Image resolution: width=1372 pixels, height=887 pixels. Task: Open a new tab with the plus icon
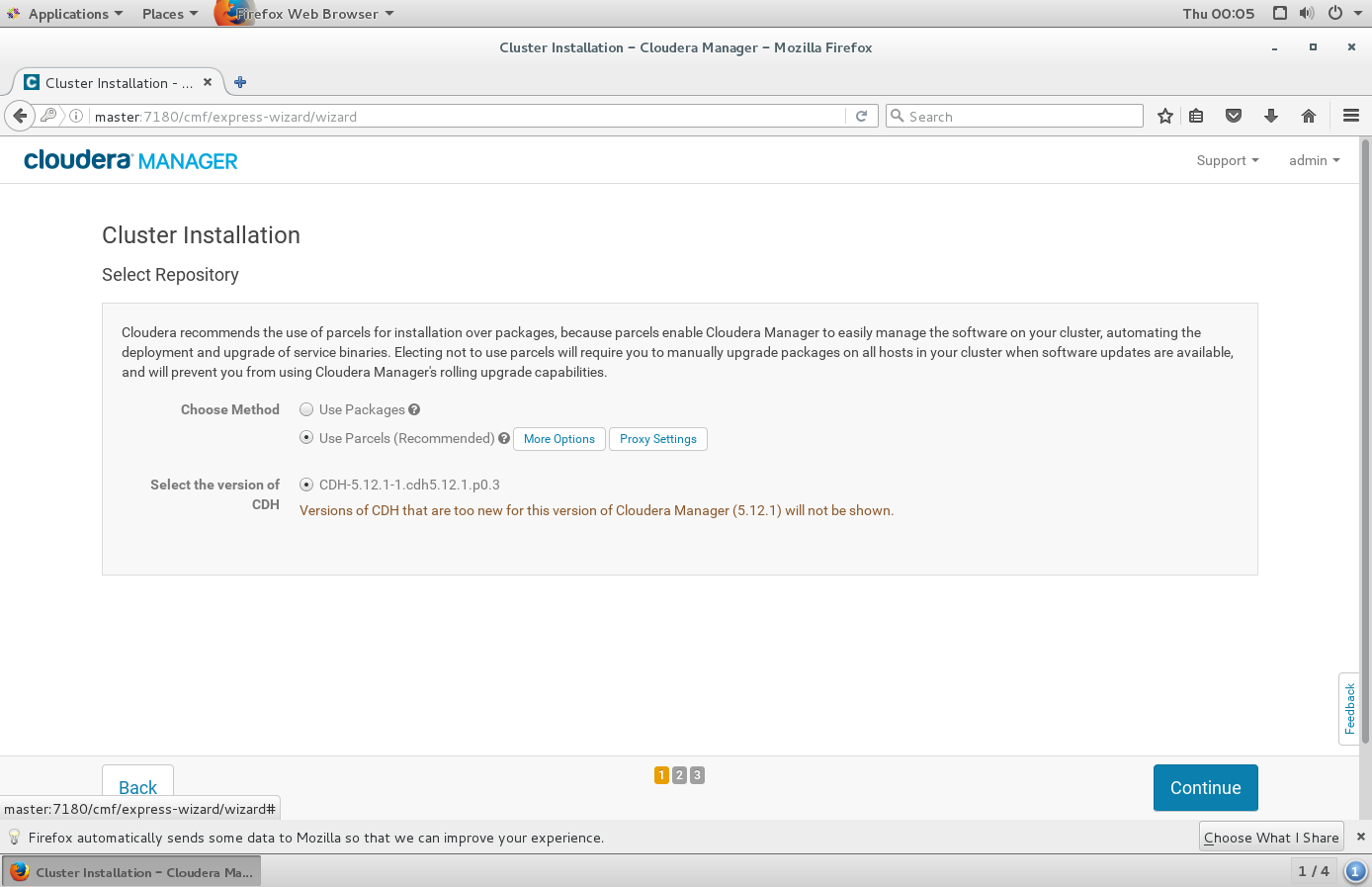[x=240, y=82]
